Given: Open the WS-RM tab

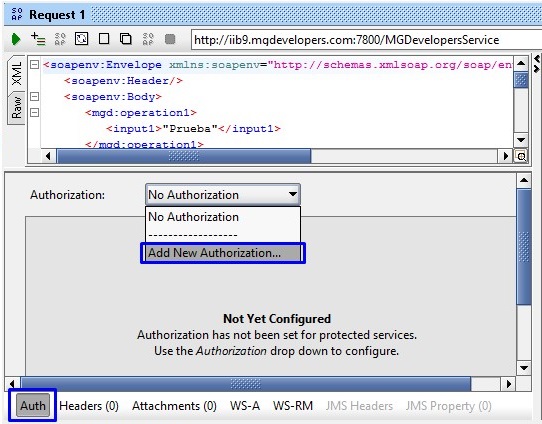Looking at the screenshot, I should pos(293,406).
